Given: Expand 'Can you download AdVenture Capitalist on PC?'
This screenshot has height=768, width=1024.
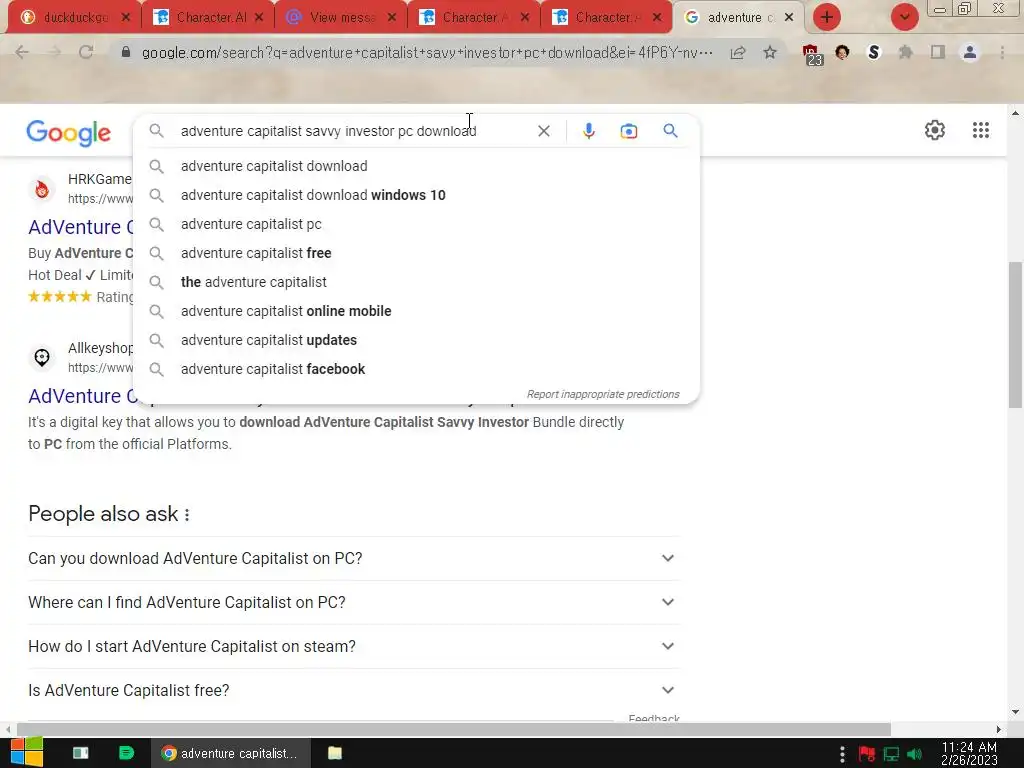Looking at the screenshot, I should coord(353,558).
